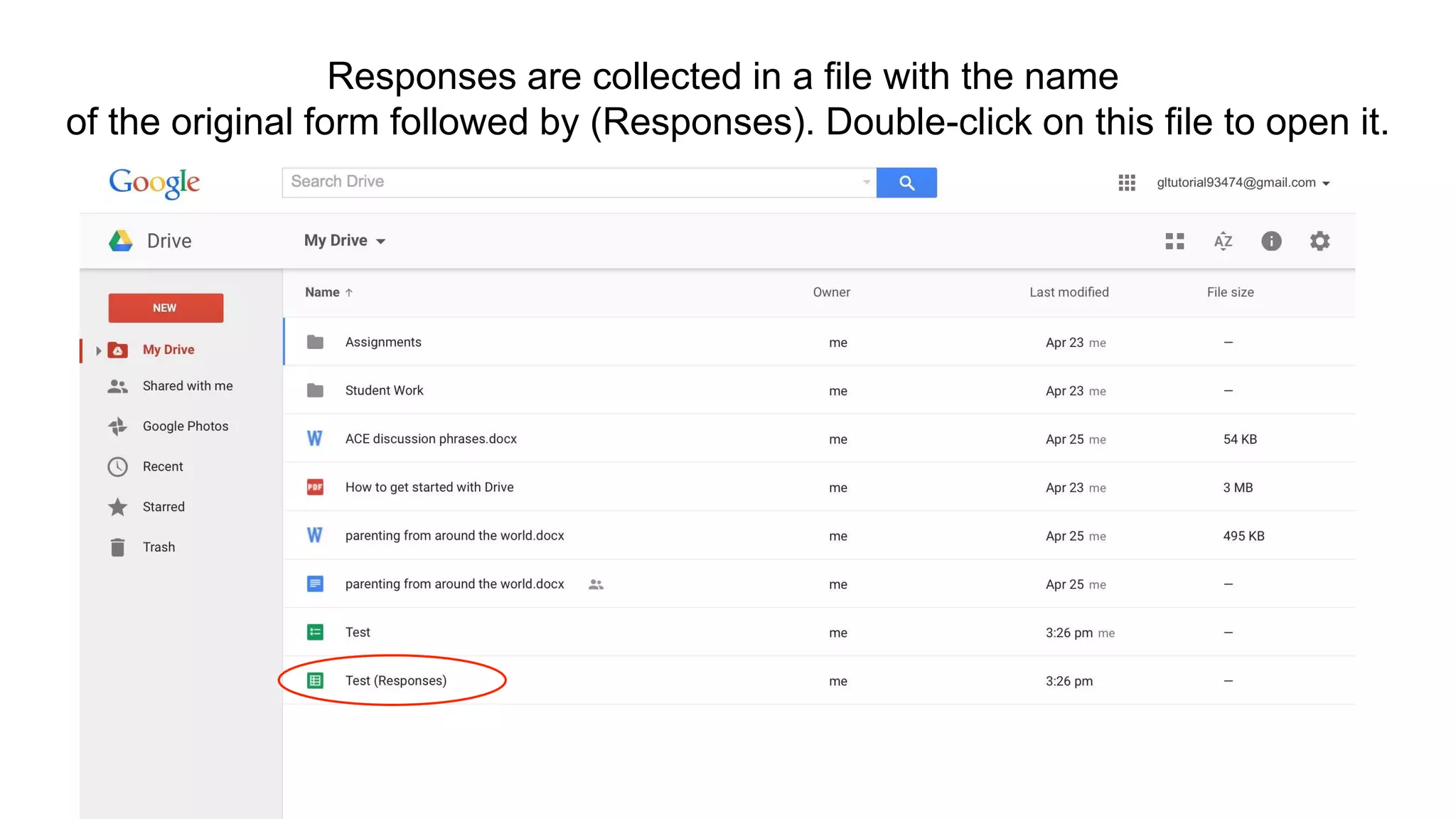Image resolution: width=1456 pixels, height=819 pixels.
Task: Open the search options dropdown arrow
Action: tap(866, 182)
